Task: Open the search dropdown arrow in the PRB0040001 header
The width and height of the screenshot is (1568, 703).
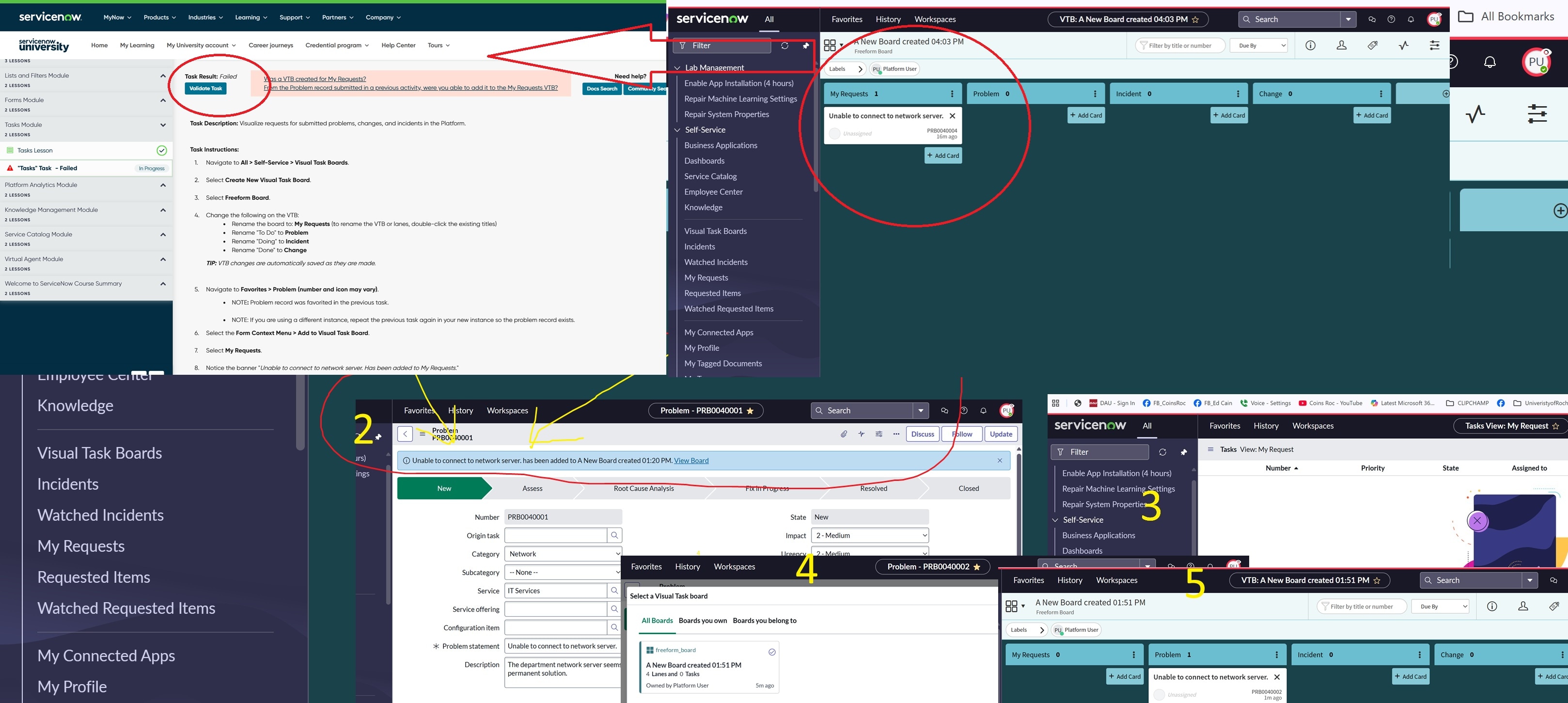Action: click(x=920, y=411)
